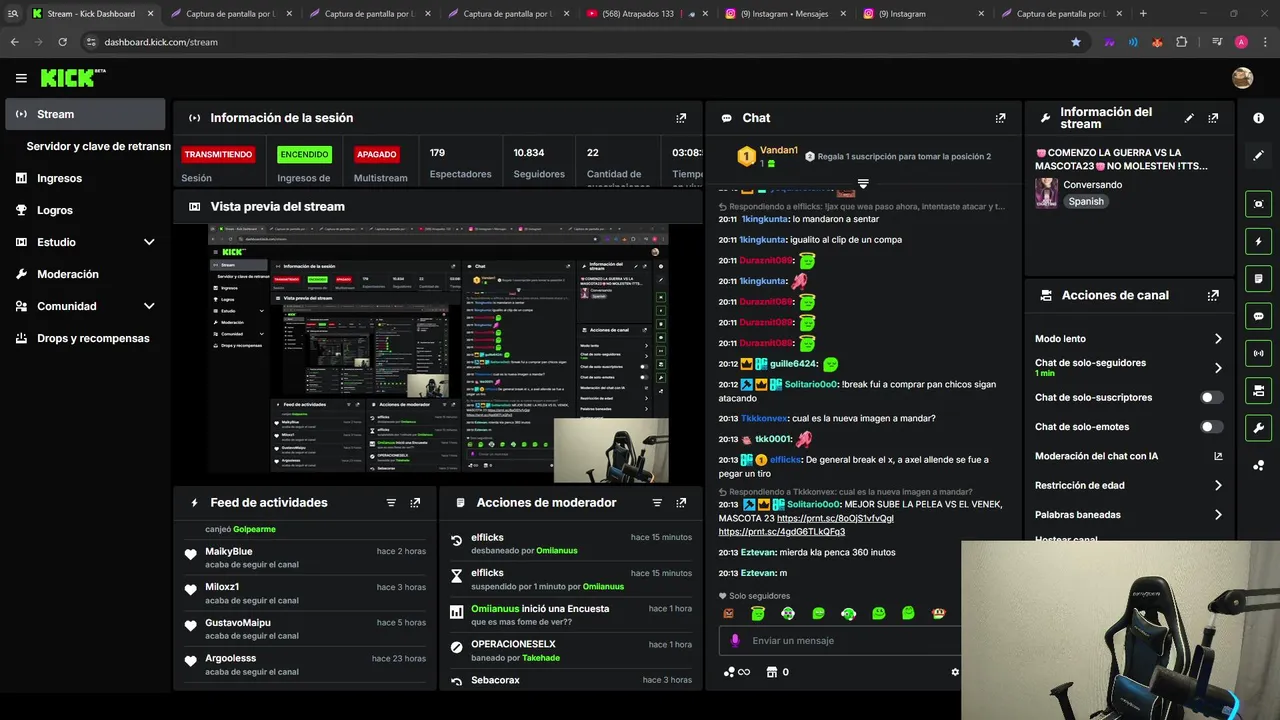Click username guille6424 in chat

pyautogui.click(x=792, y=364)
